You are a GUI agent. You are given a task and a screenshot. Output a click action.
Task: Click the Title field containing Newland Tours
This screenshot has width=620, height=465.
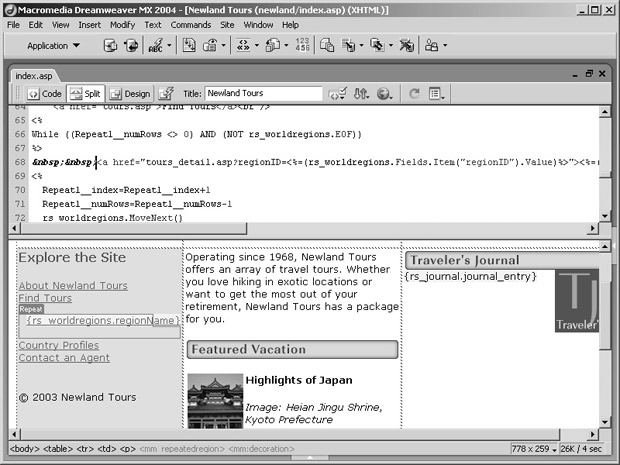(263, 93)
